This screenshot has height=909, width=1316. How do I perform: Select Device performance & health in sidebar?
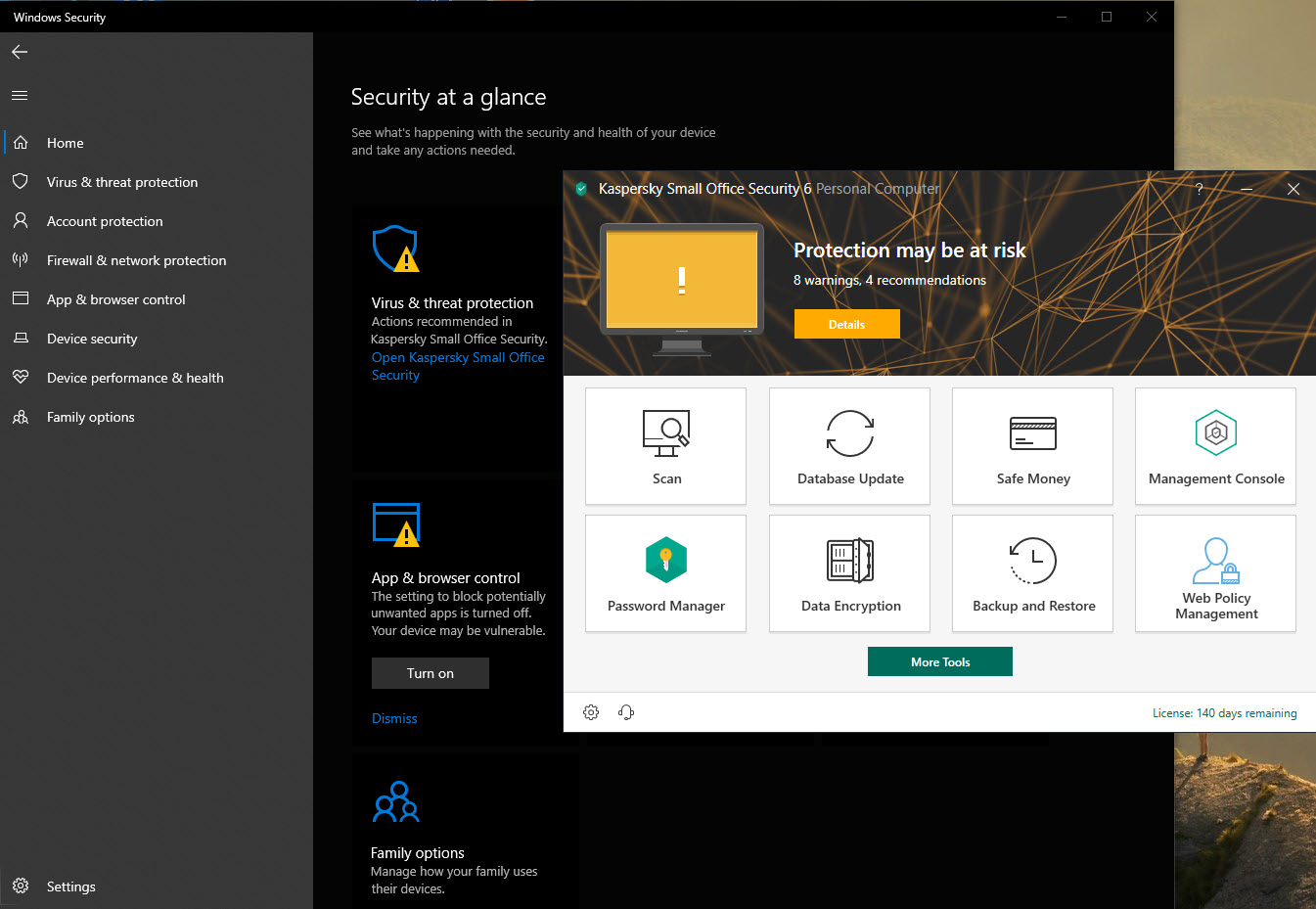coord(157,378)
